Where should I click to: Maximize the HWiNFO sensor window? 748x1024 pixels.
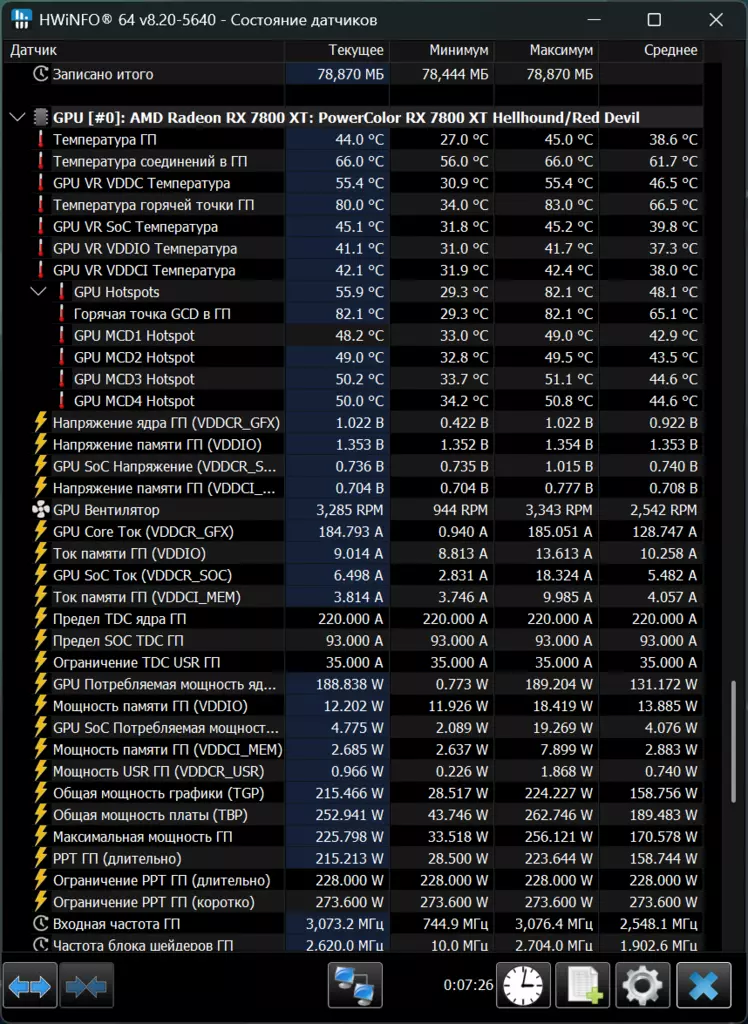(655, 20)
